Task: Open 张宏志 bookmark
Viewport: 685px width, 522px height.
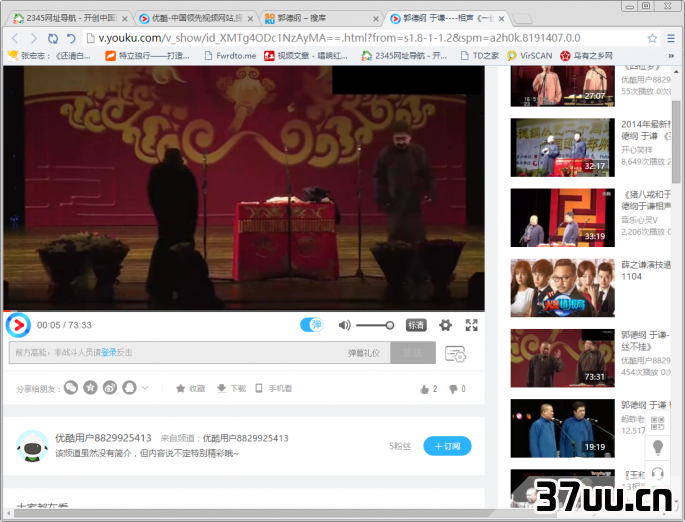Action: (x=49, y=55)
